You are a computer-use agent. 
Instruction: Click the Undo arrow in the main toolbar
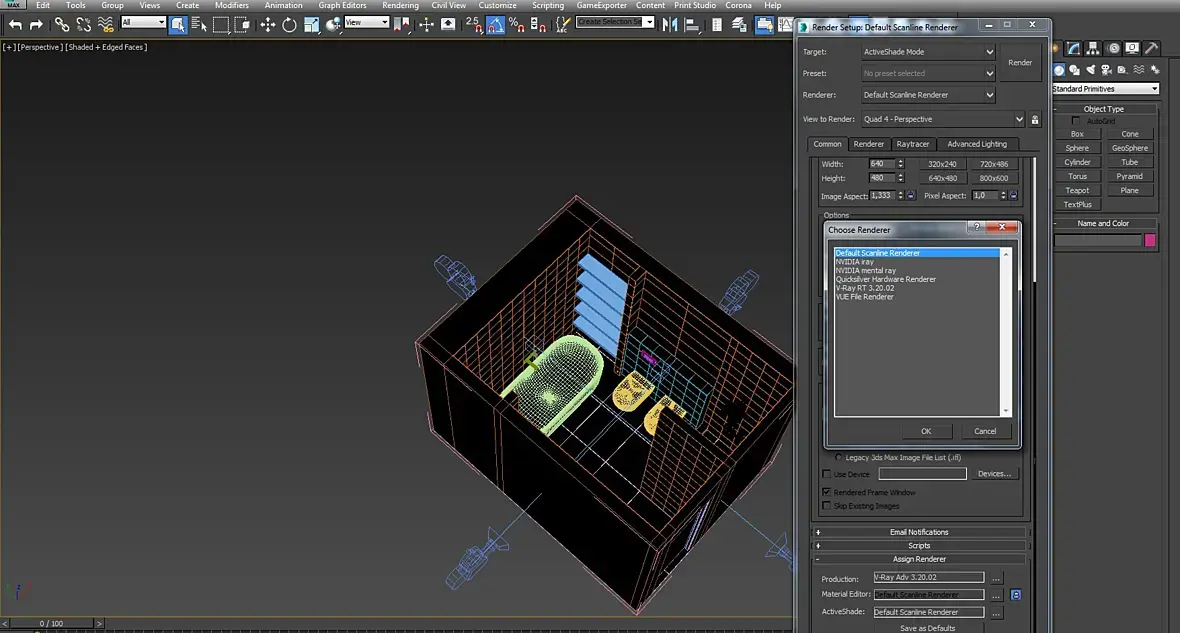(x=15, y=24)
